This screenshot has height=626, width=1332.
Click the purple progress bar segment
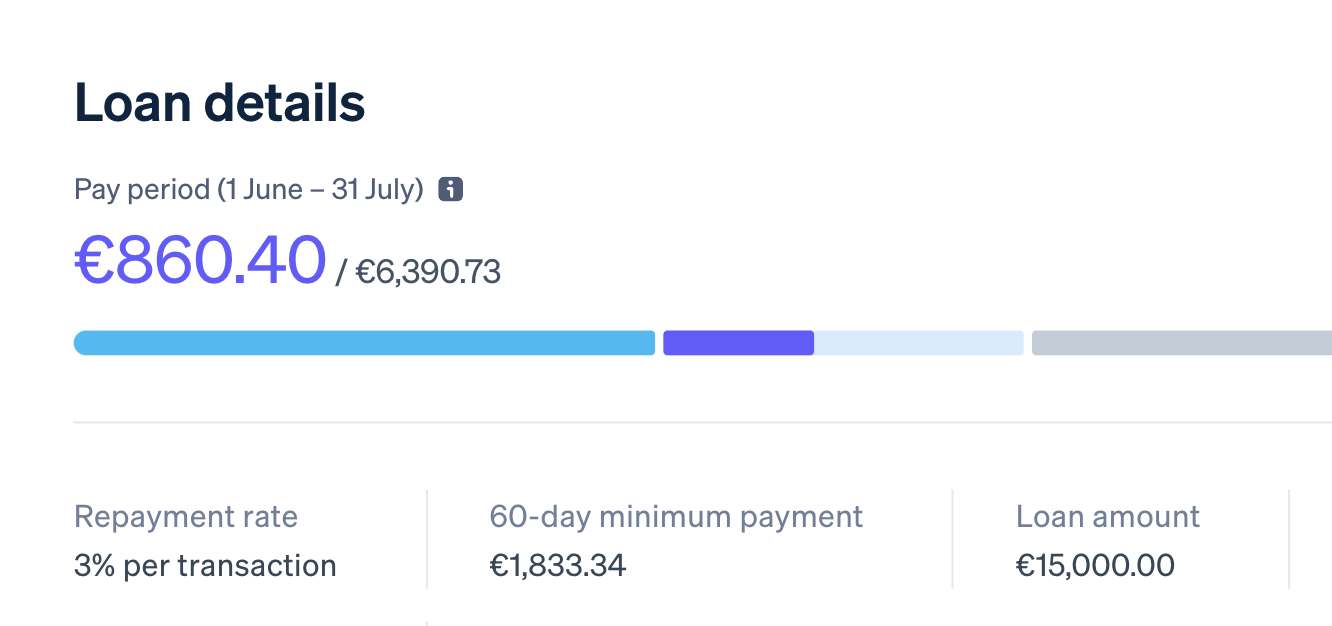coord(738,343)
